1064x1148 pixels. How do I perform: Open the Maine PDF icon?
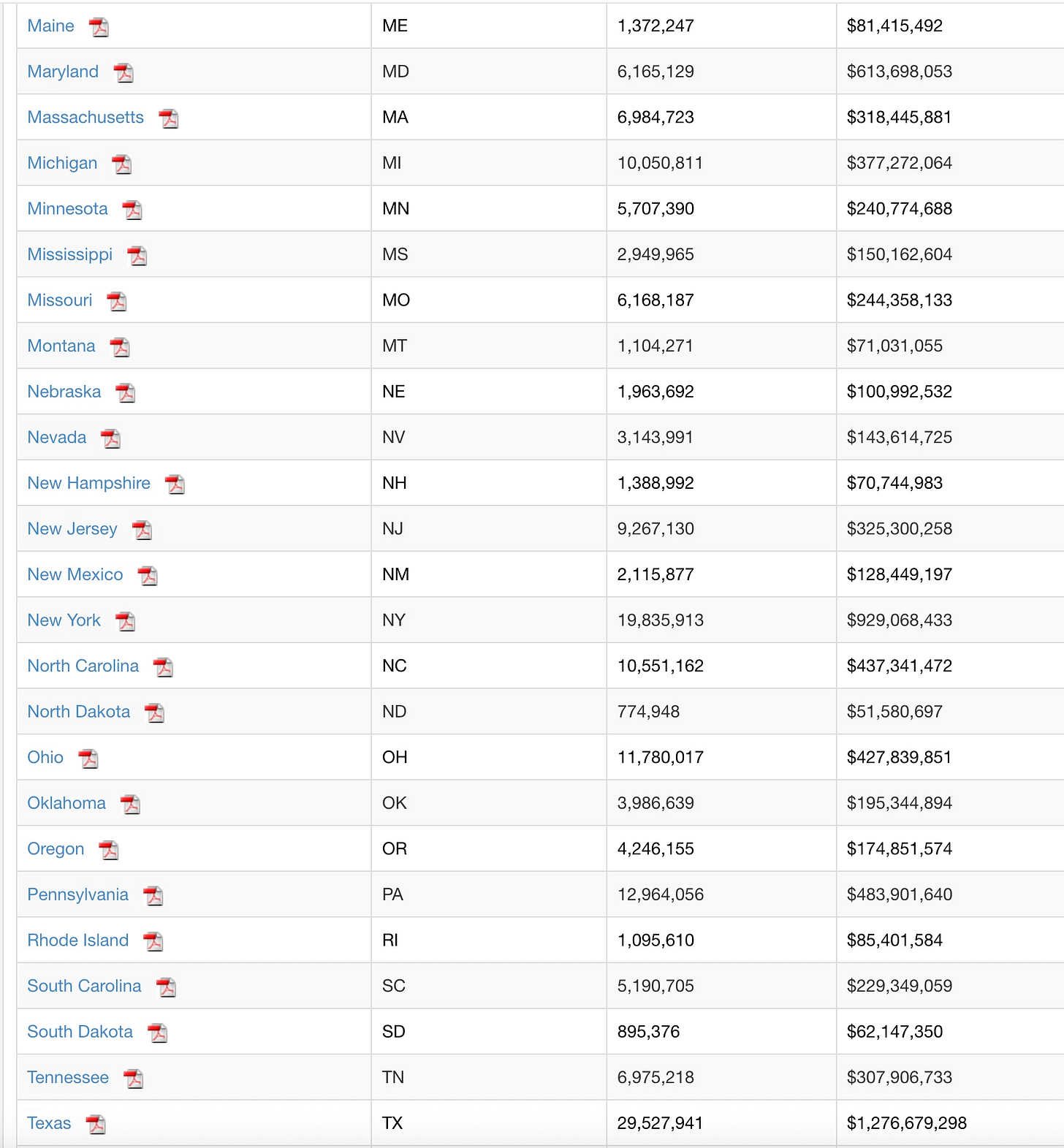pos(99,27)
